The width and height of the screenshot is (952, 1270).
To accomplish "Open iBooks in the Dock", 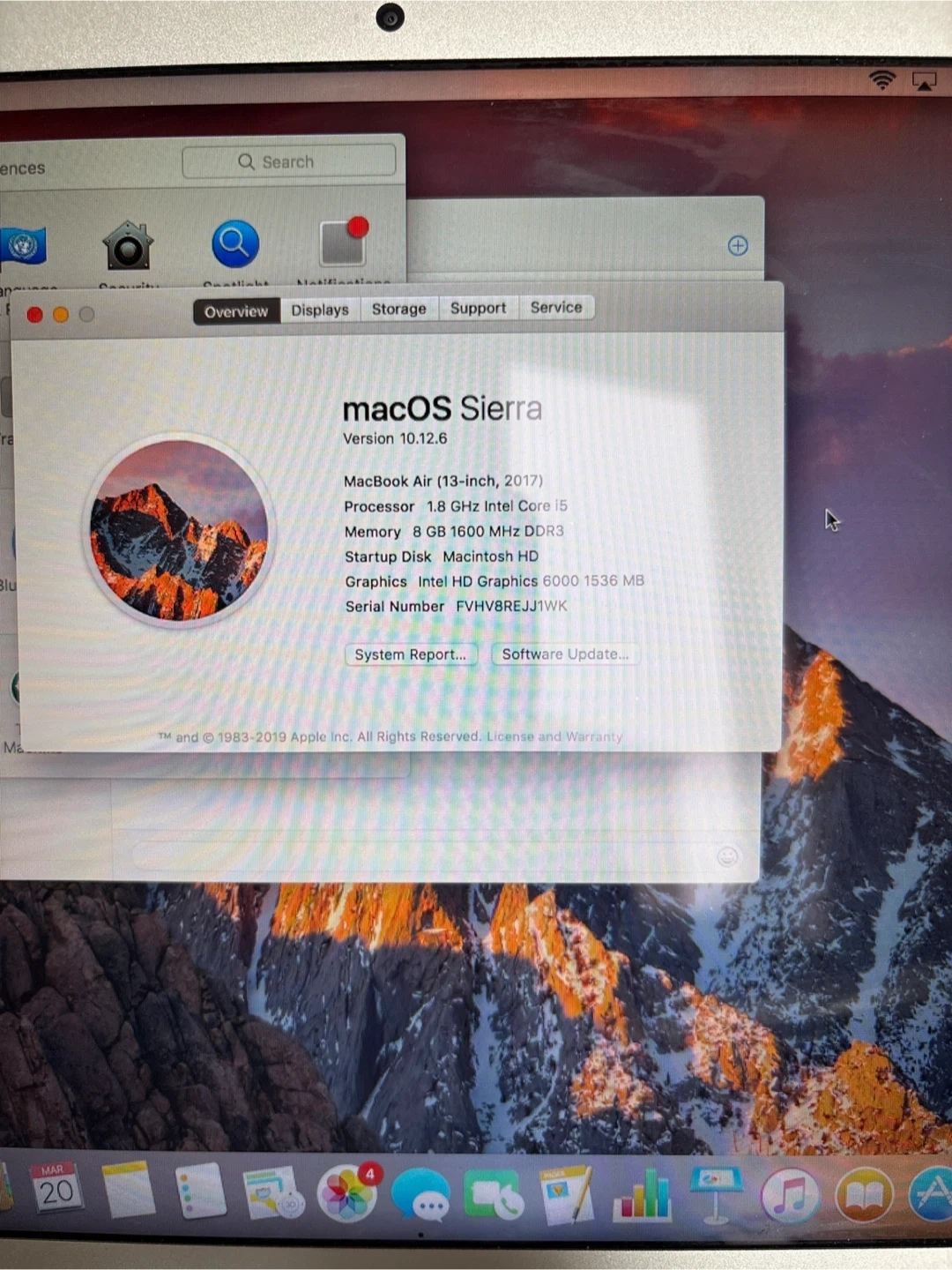I will [x=864, y=1196].
